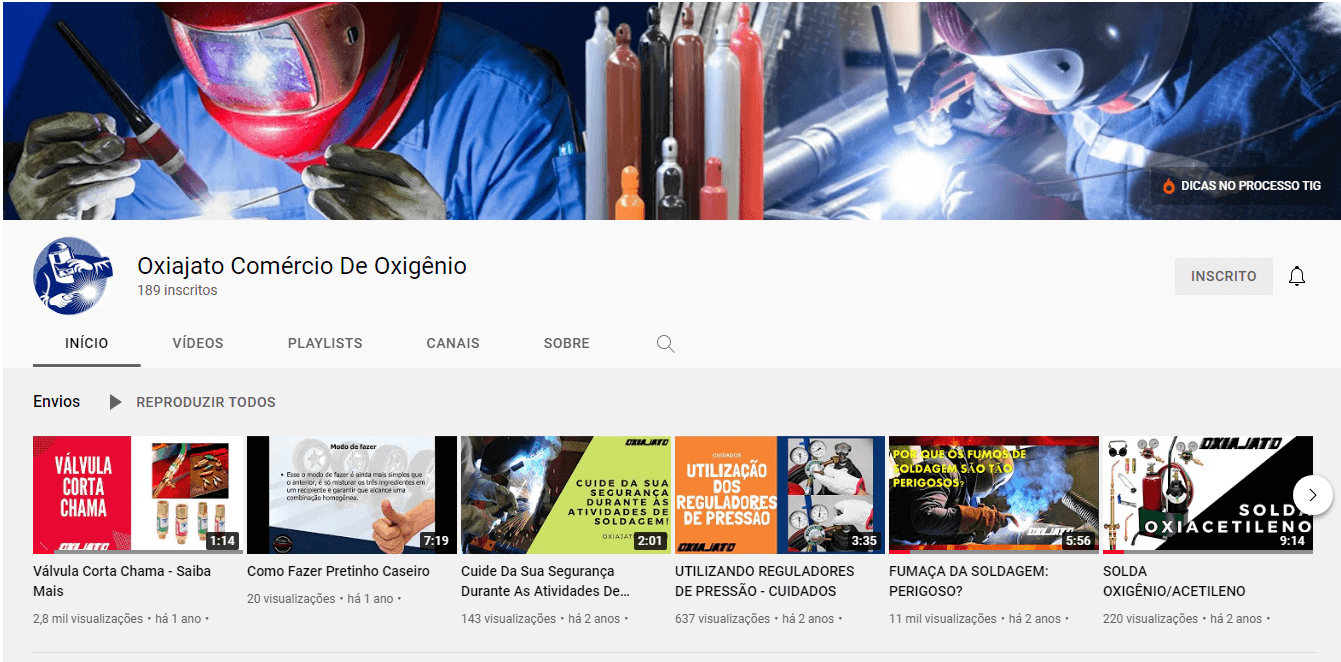The height and width of the screenshot is (662, 1341).
Task: Click the FUMAÇA DA SOLDAGEM: PERIGOSO? title
Action: [968, 581]
